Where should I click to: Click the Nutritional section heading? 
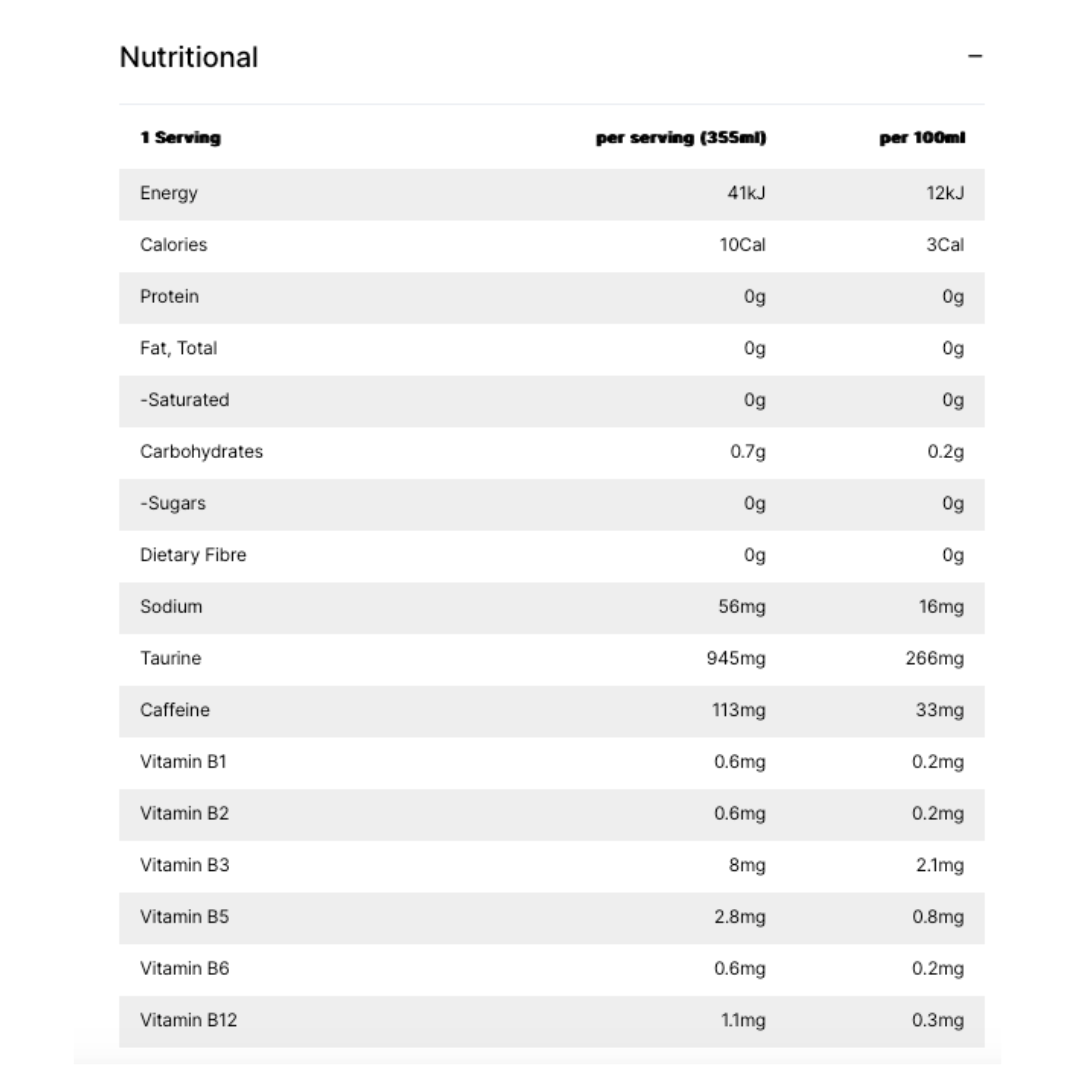pos(189,58)
